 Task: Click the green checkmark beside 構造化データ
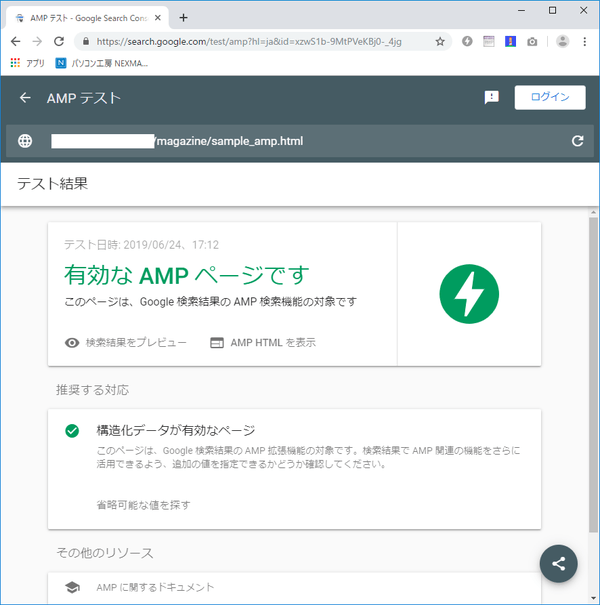(72, 431)
